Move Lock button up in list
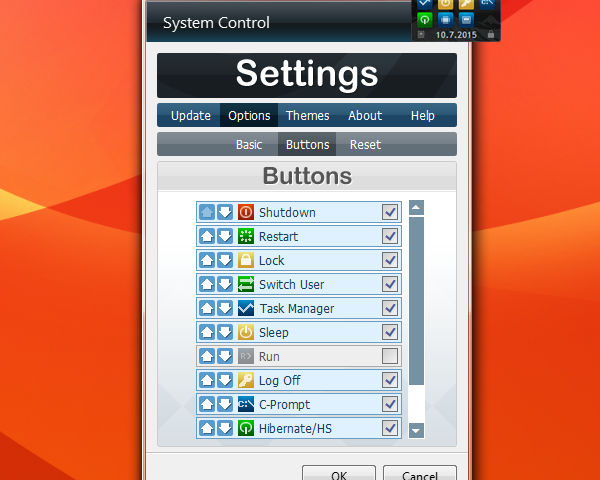 tap(207, 260)
